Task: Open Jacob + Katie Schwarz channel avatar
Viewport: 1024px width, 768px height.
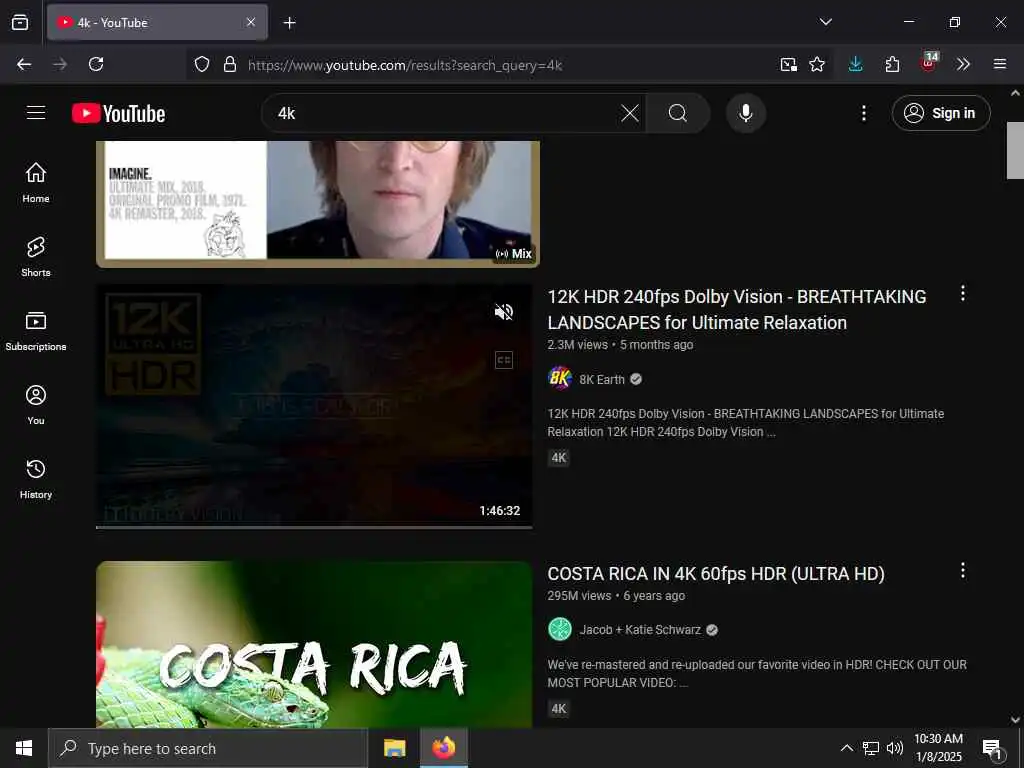Action: pos(560,629)
